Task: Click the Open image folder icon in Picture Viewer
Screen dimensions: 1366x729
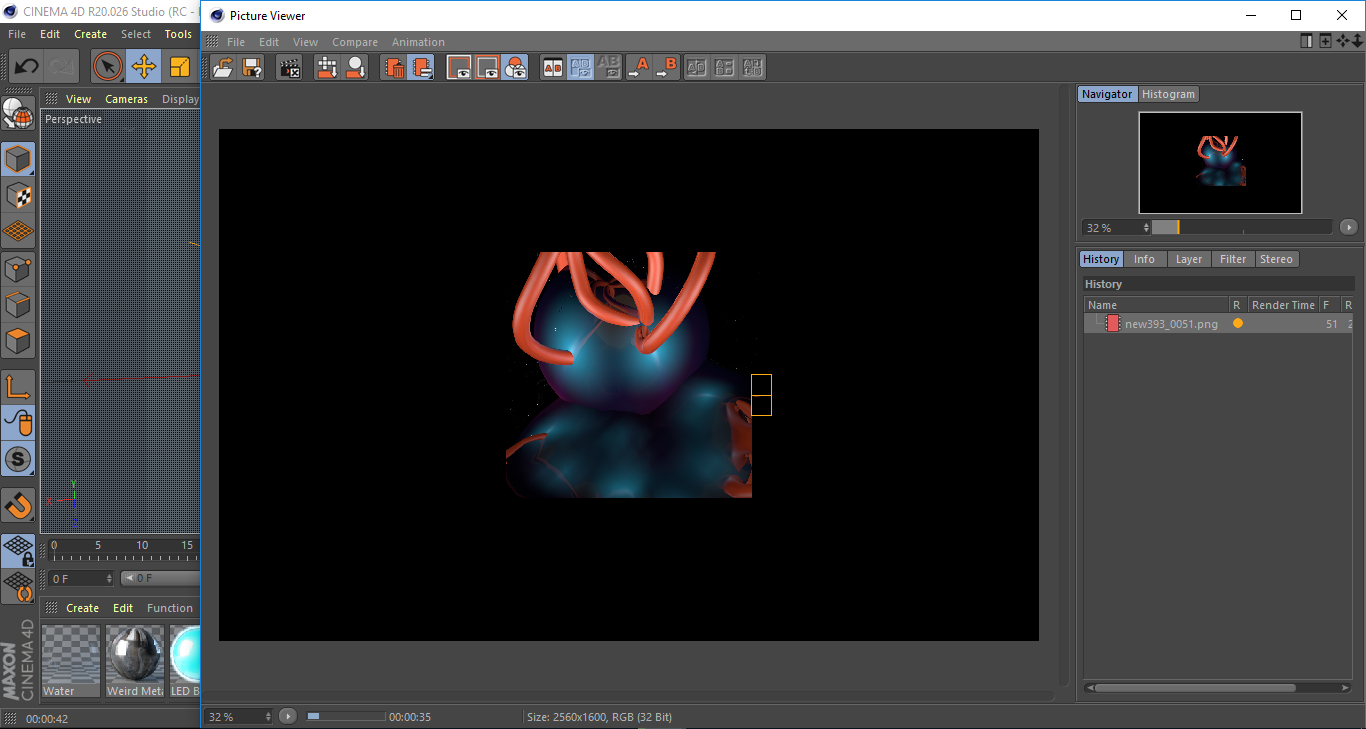Action: 224,68
